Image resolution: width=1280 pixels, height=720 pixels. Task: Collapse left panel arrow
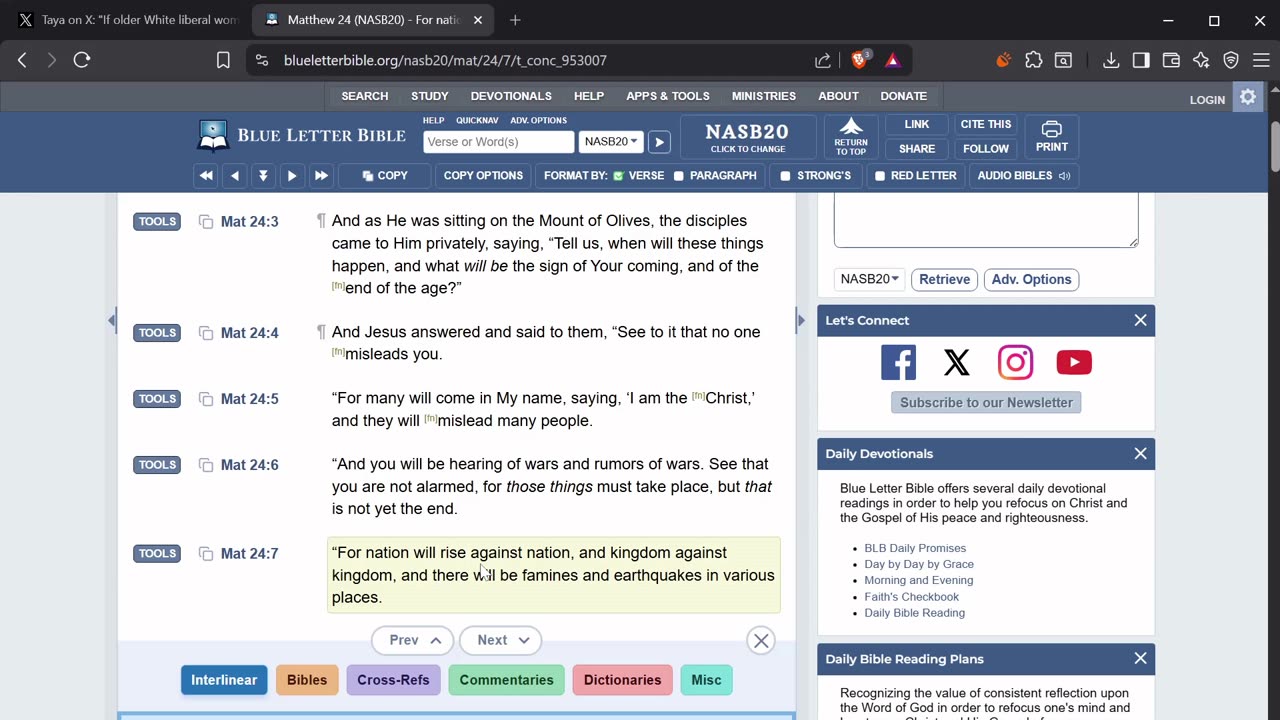[x=112, y=320]
